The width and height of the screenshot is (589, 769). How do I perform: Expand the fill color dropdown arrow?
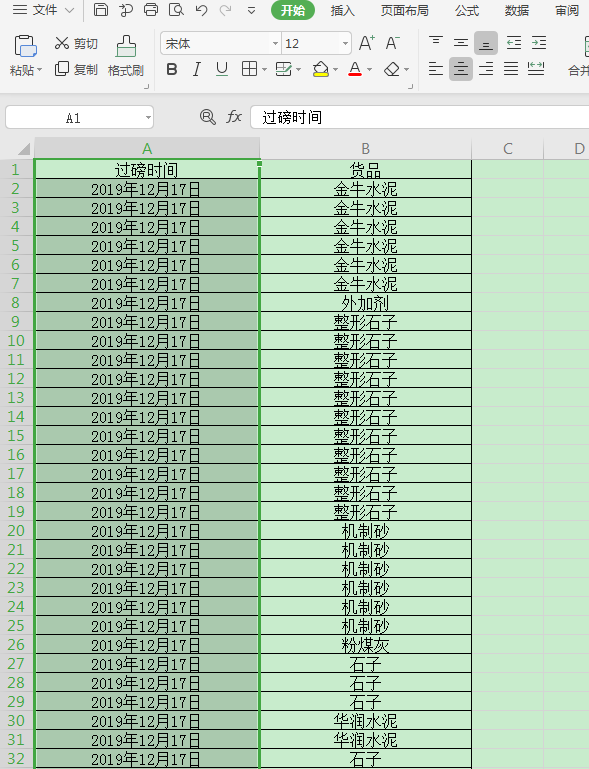tap(335, 70)
